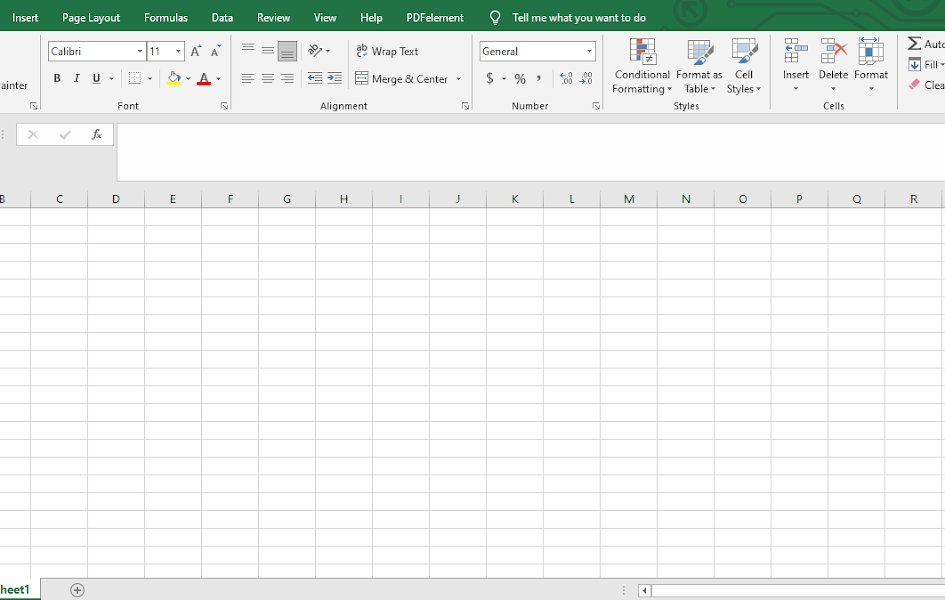This screenshot has width=945, height=600.
Task: Open the Font Name dropdown
Action: click(x=139, y=50)
